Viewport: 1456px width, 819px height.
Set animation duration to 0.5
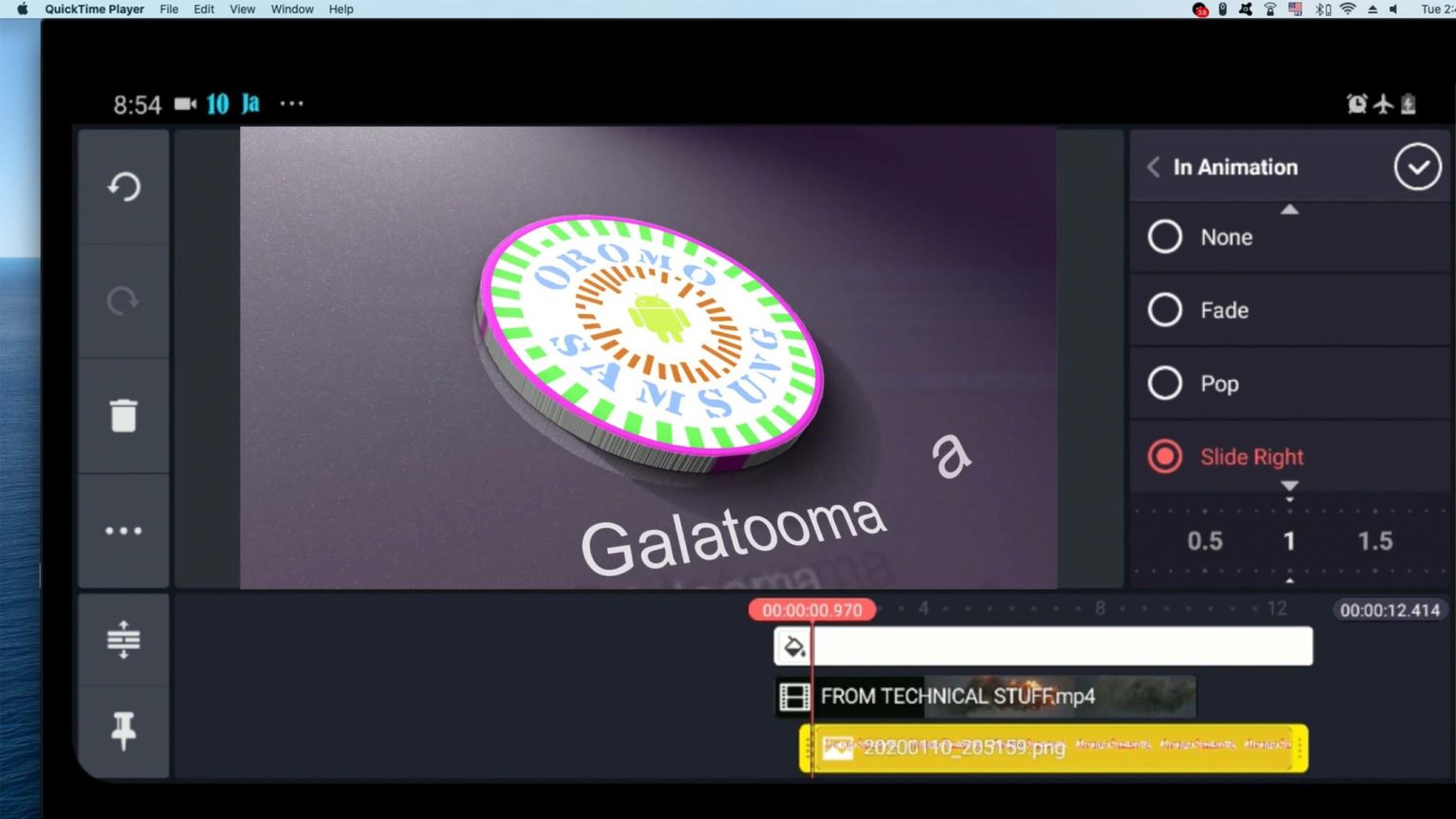point(1205,541)
